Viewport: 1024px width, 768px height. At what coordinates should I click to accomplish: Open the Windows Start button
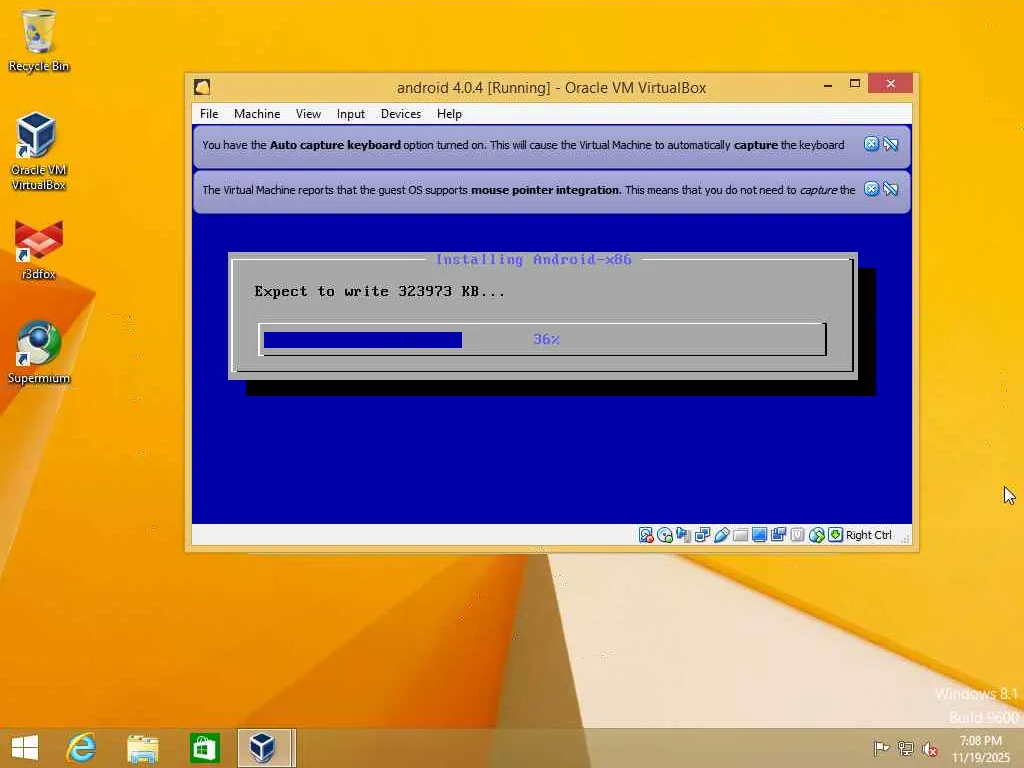pyautogui.click(x=25, y=748)
